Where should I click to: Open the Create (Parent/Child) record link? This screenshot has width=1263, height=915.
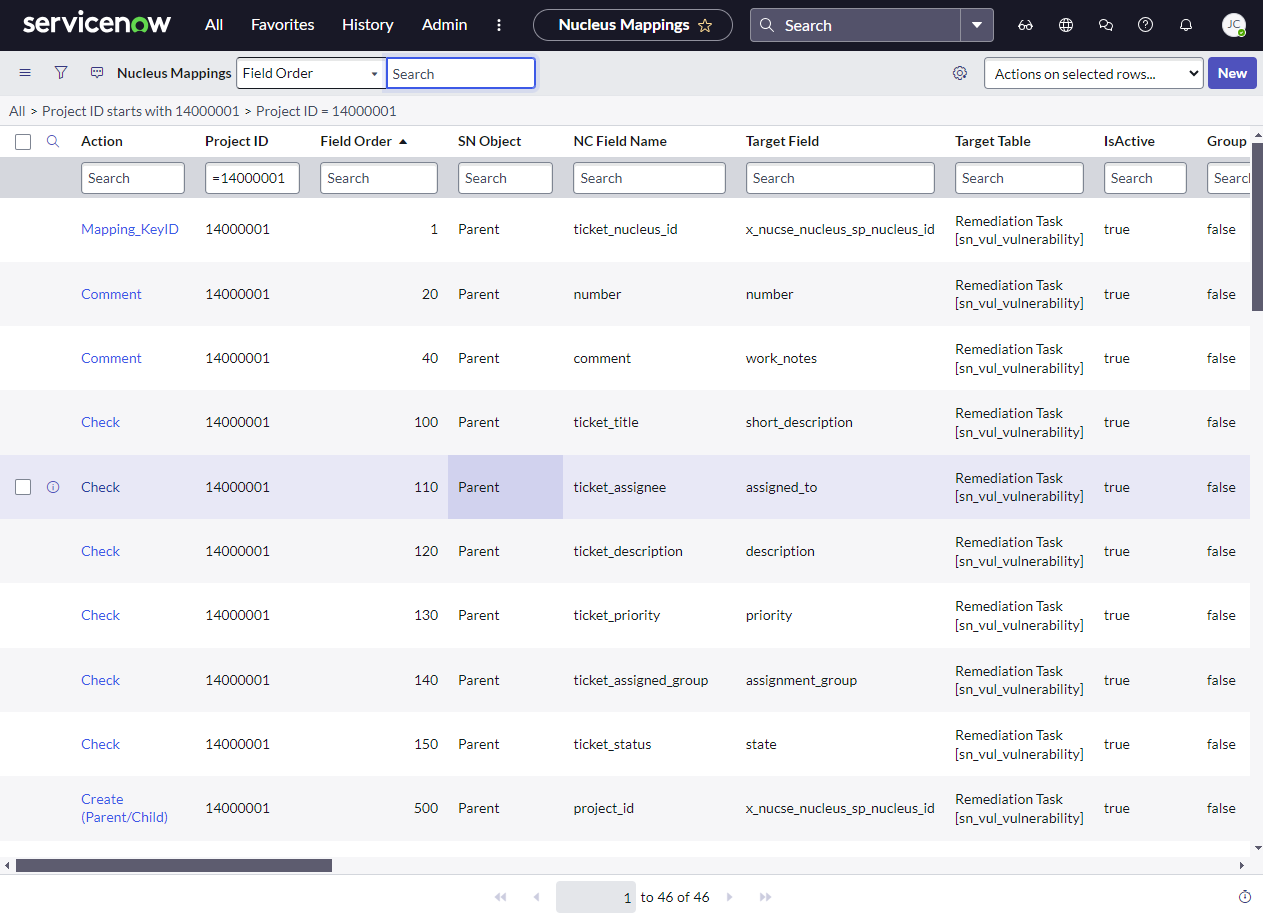(124, 808)
